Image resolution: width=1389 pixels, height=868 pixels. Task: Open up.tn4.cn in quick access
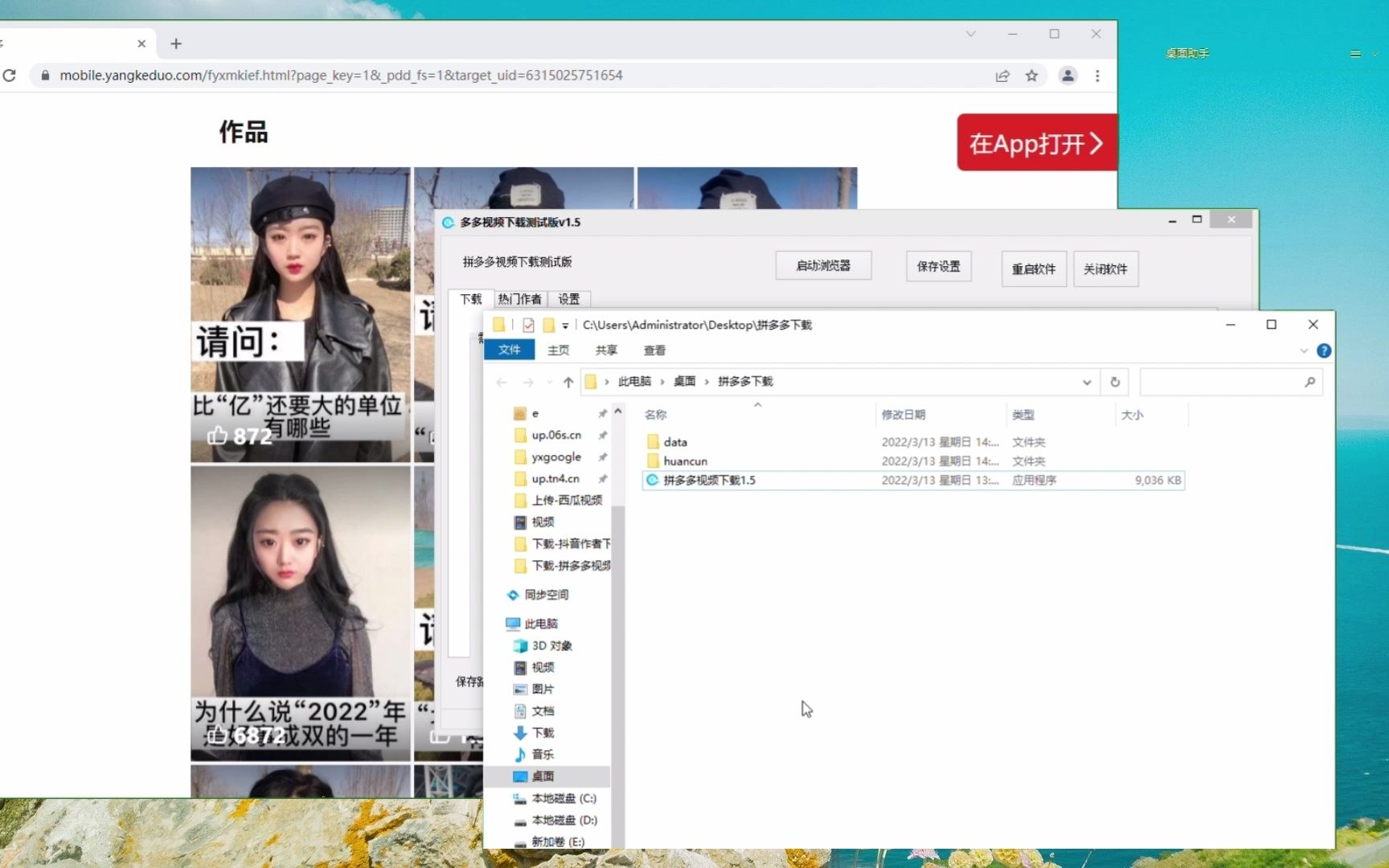coord(555,478)
